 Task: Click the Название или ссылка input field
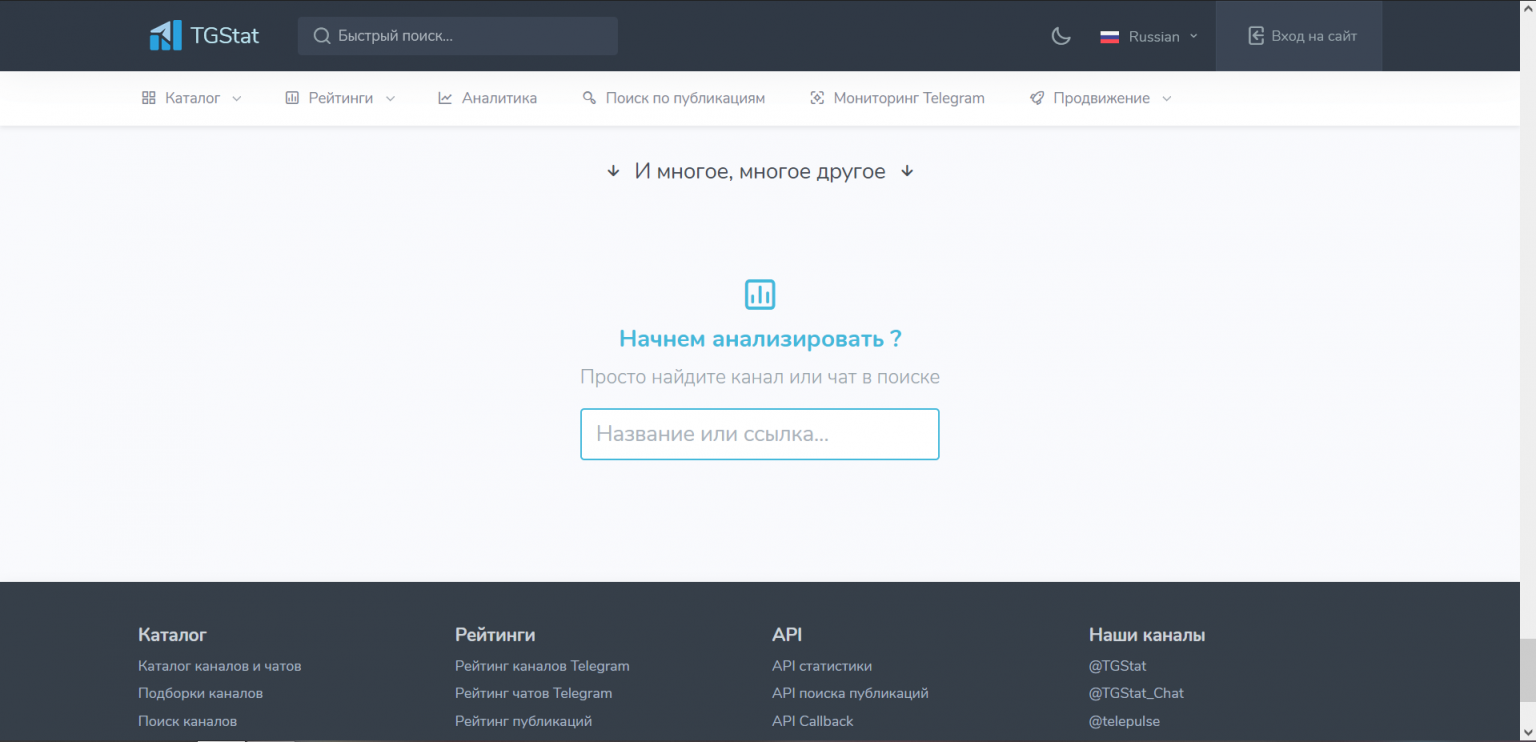[760, 434]
